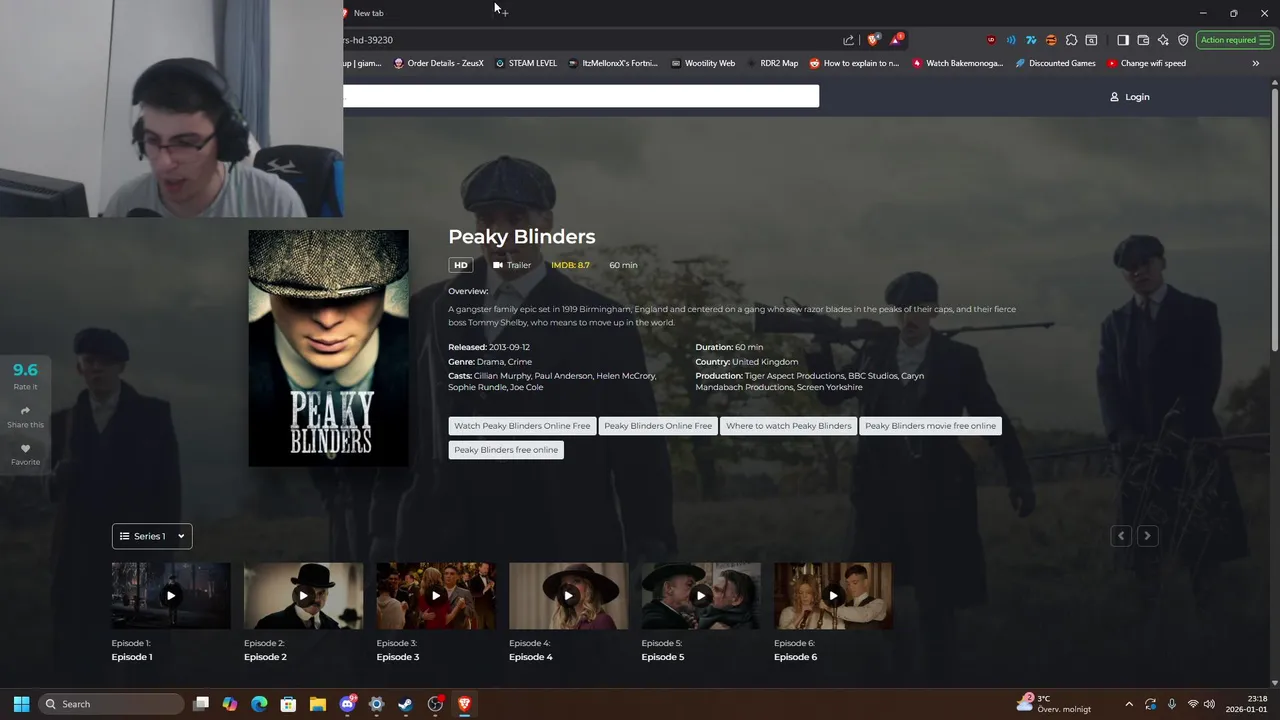Click the Drama genre link
Screen dimensions: 1280x720
(x=490, y=361)
